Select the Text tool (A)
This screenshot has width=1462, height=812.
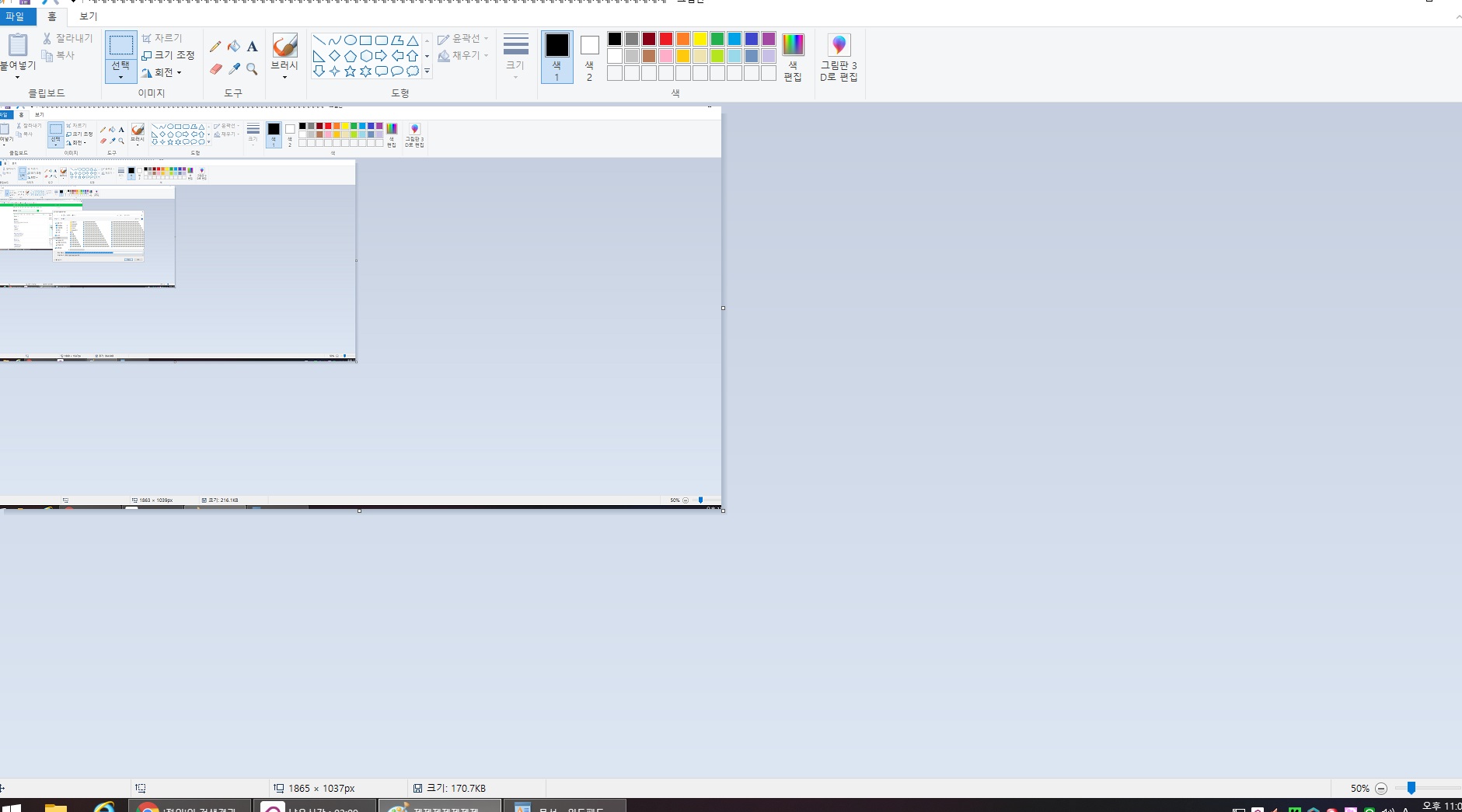coord(252,47)
